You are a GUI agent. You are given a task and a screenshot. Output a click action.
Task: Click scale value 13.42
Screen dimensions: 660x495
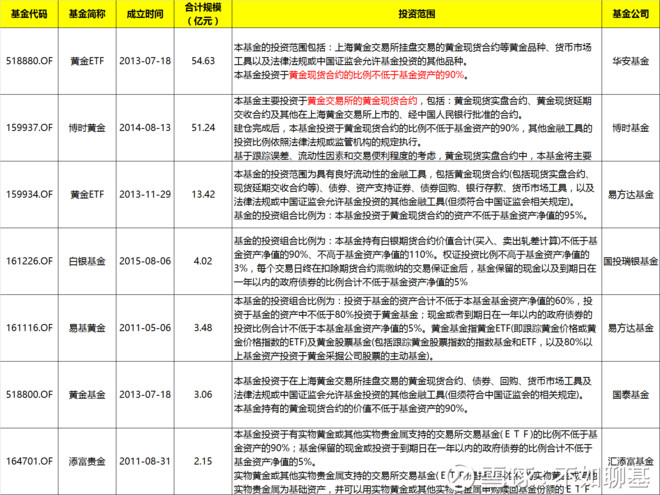coord(203,194)
